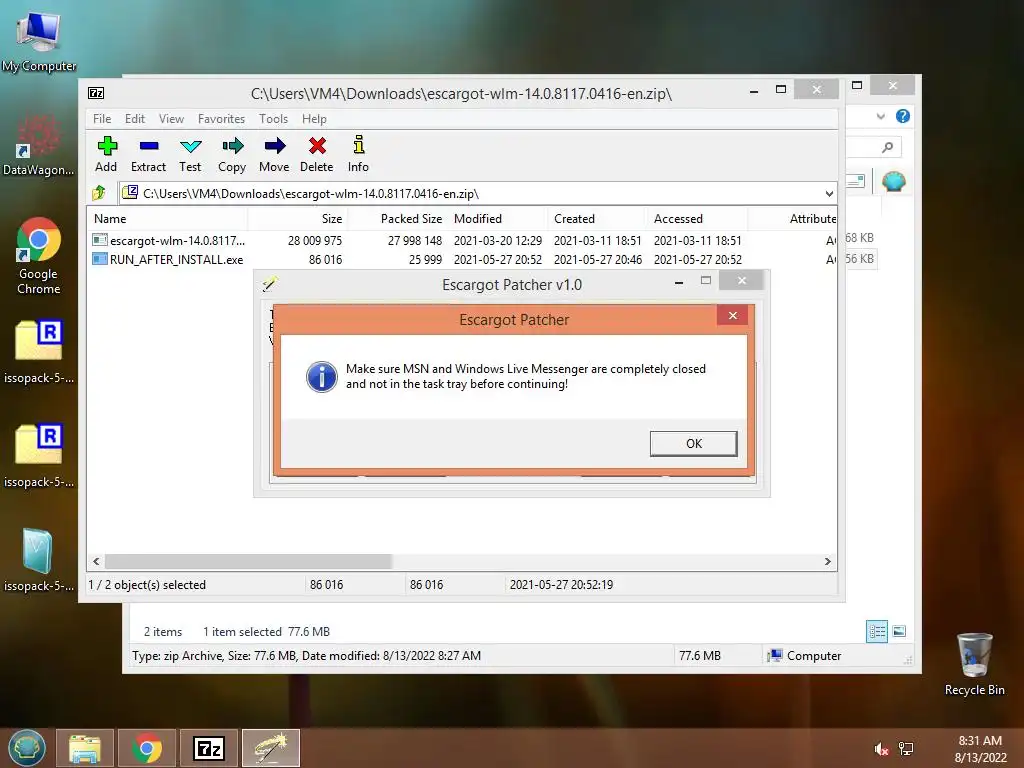This screenshot has width=1024, height=768.
Task: Click the Info toolbar icon
Action: pyautogui.click(x=358, y=155)
